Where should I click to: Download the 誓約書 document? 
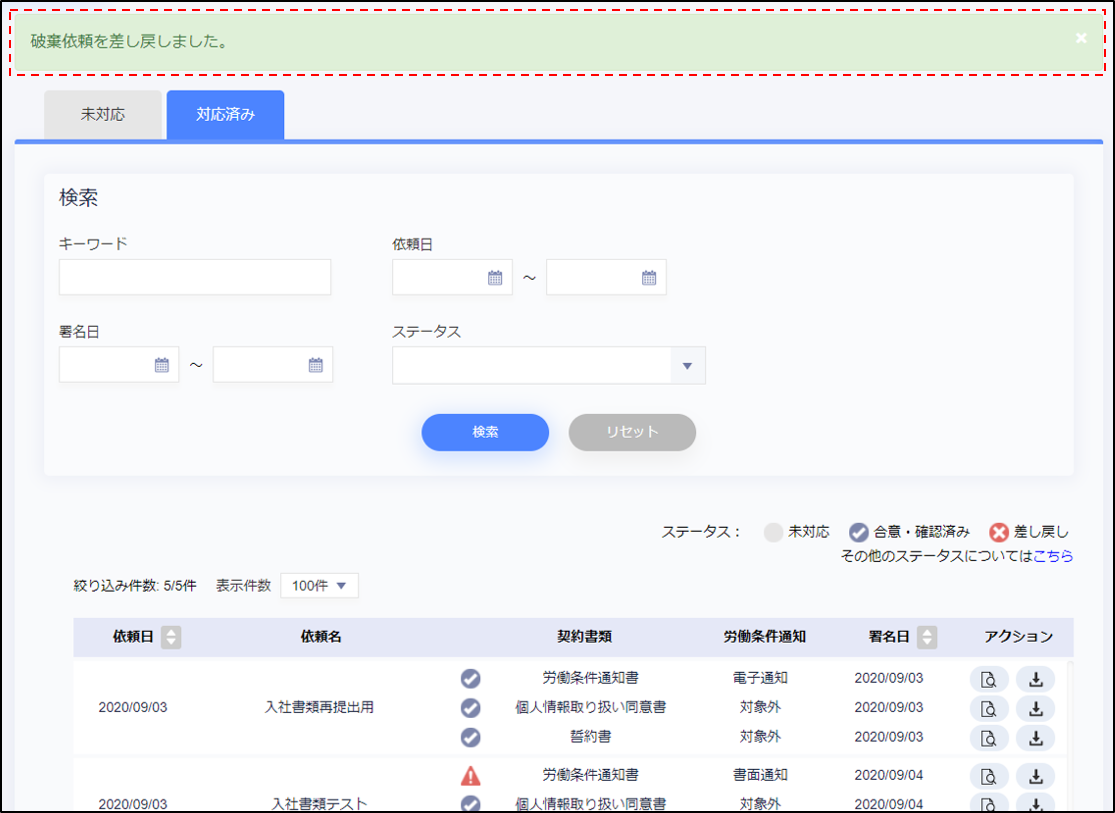point(1035,738)
